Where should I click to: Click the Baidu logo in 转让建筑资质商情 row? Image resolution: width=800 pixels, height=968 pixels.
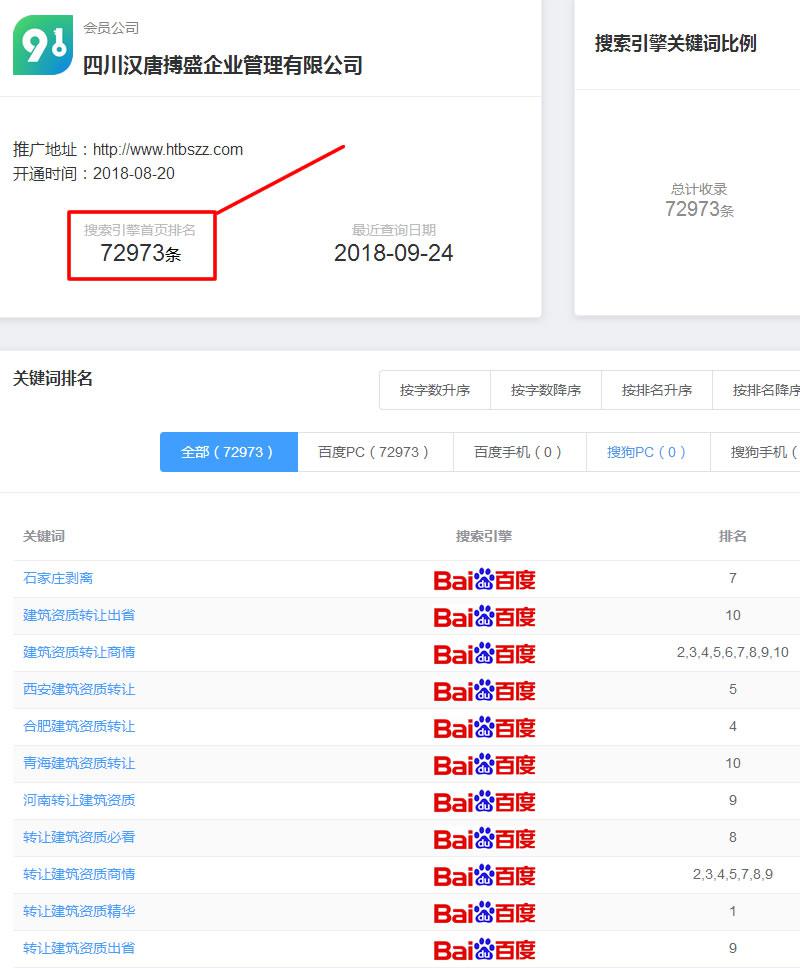485,876
